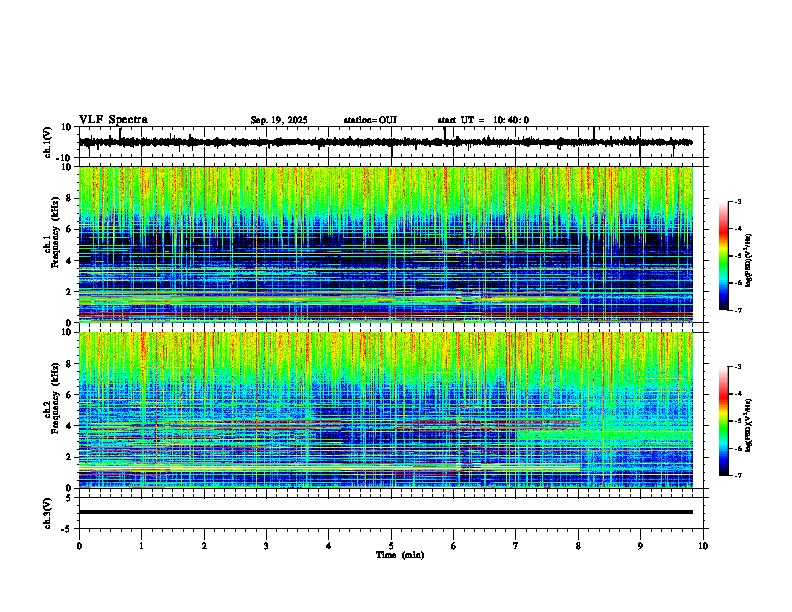Click the "0" tick on the Time axis
The image size is (792, 612).
[x=79, y=546]
